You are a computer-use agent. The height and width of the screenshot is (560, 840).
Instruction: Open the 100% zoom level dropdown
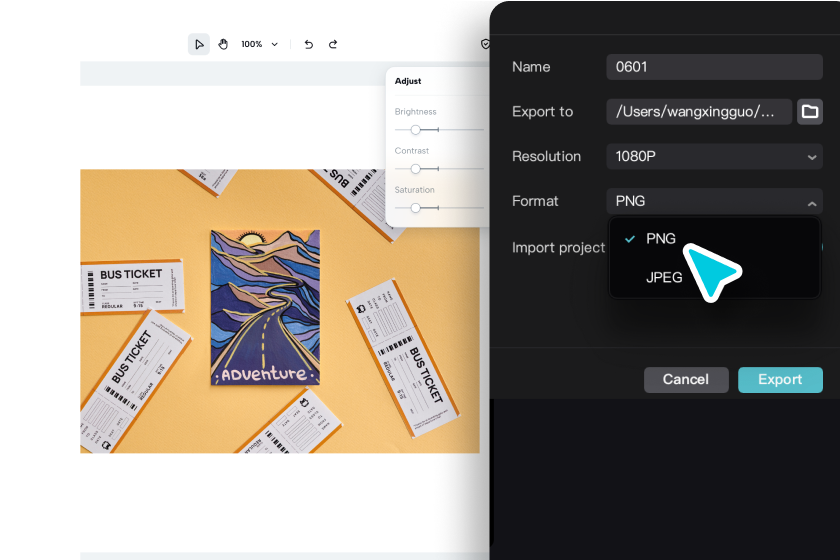(x=259, y=44)
